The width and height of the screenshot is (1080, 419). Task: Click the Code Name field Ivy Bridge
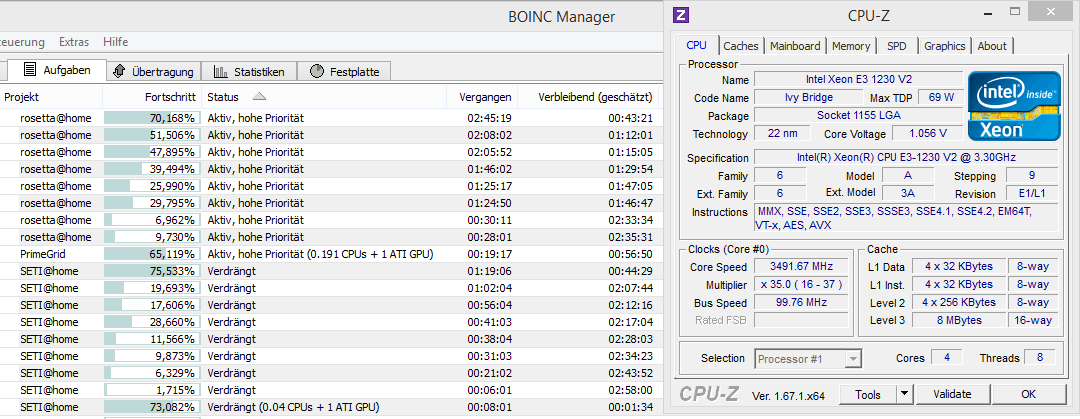point(808,97)
